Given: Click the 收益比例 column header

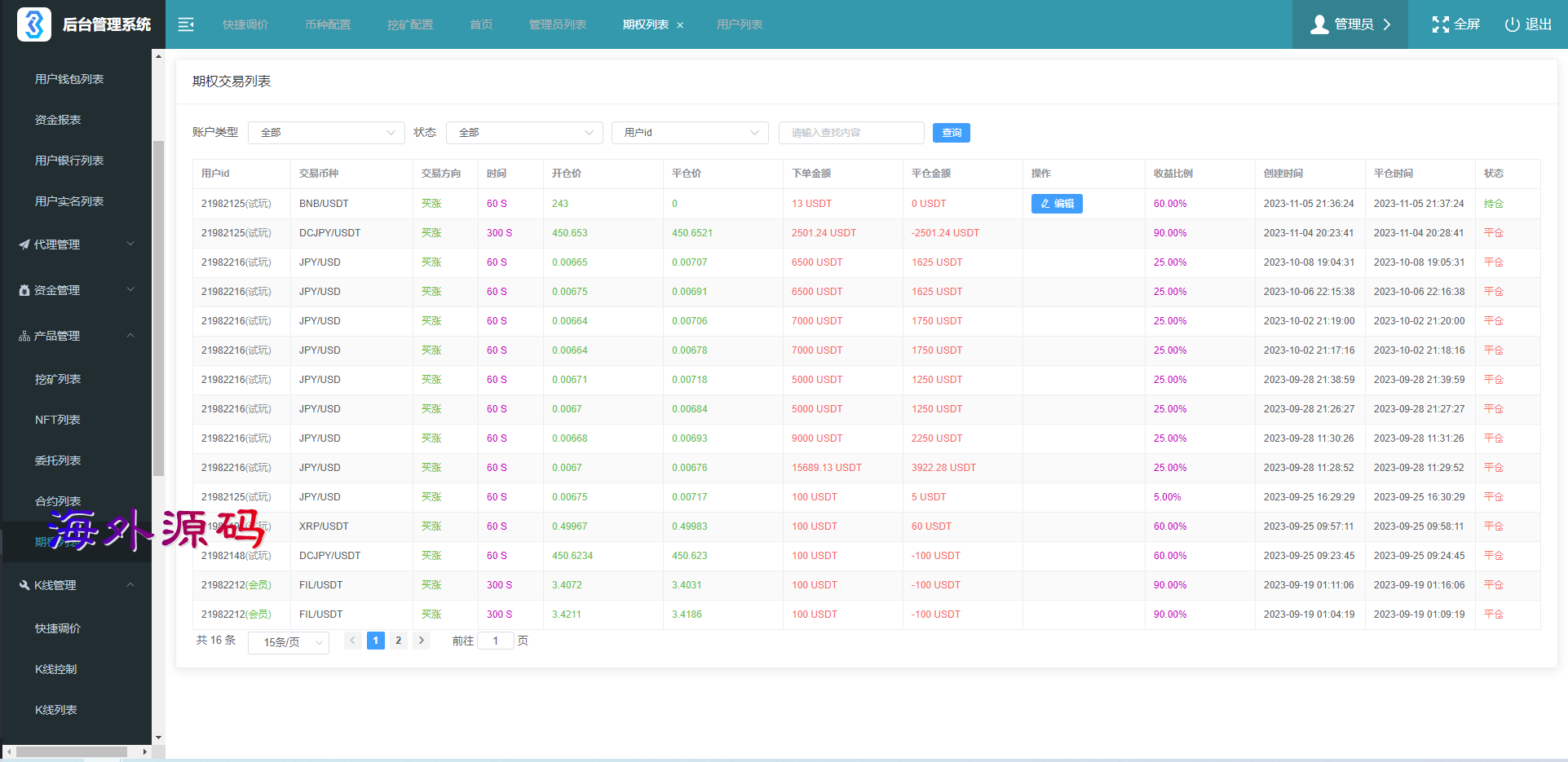Looking at the screenshot, I should click(x=1173, y=174).
